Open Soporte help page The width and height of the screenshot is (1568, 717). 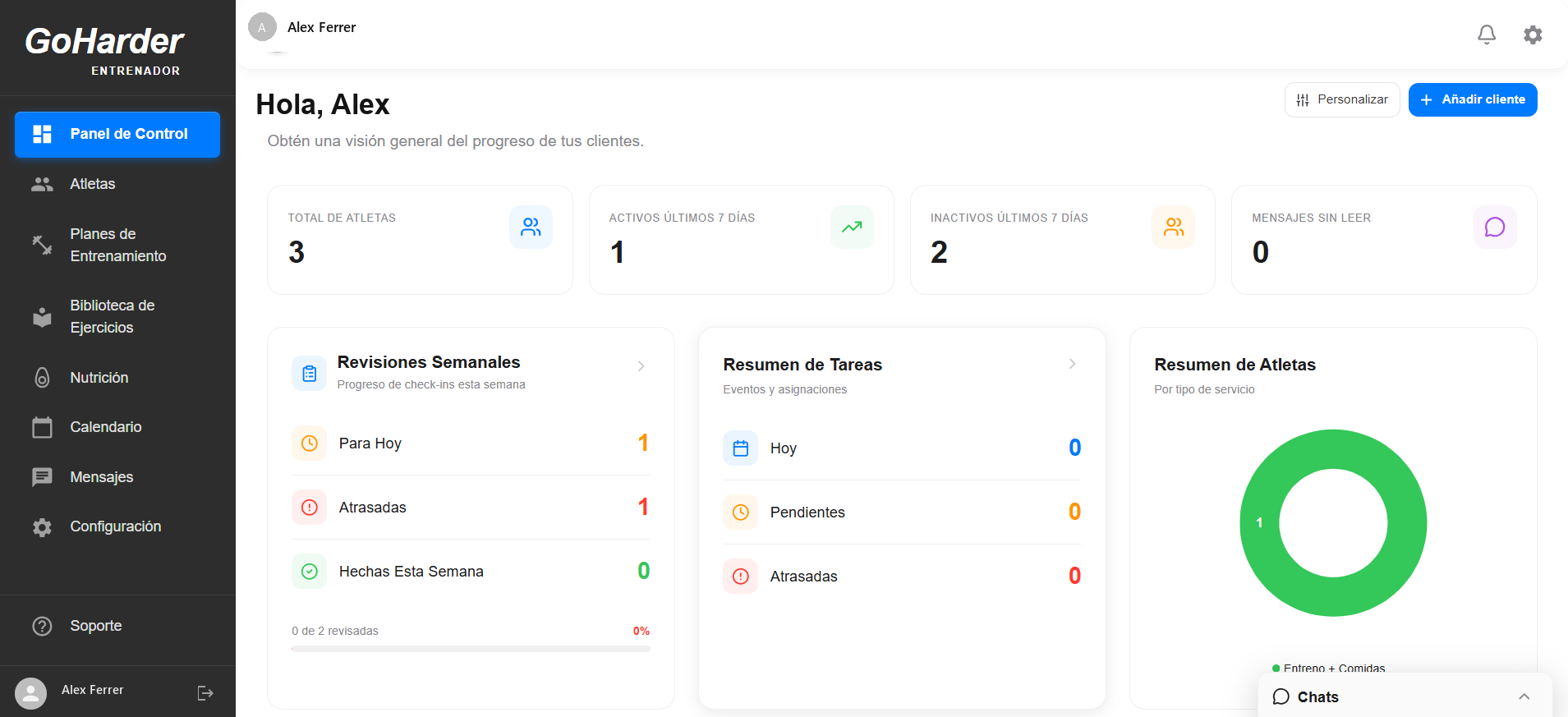pyautogui.click(x=117, y=626)
